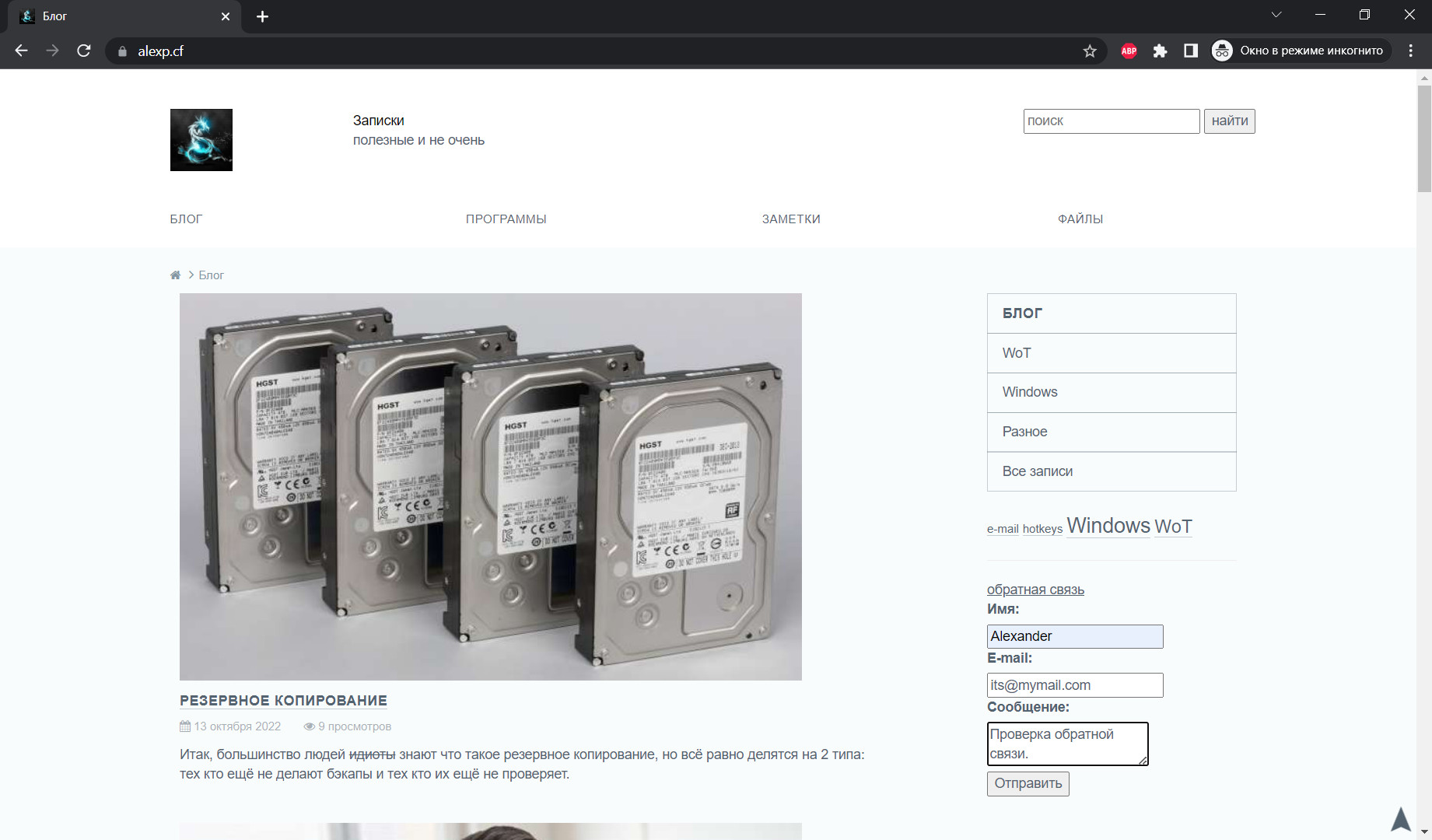Bookmark this page with star icon
The height and width of the screenshot is (840, 1432).
[1090, 51]
